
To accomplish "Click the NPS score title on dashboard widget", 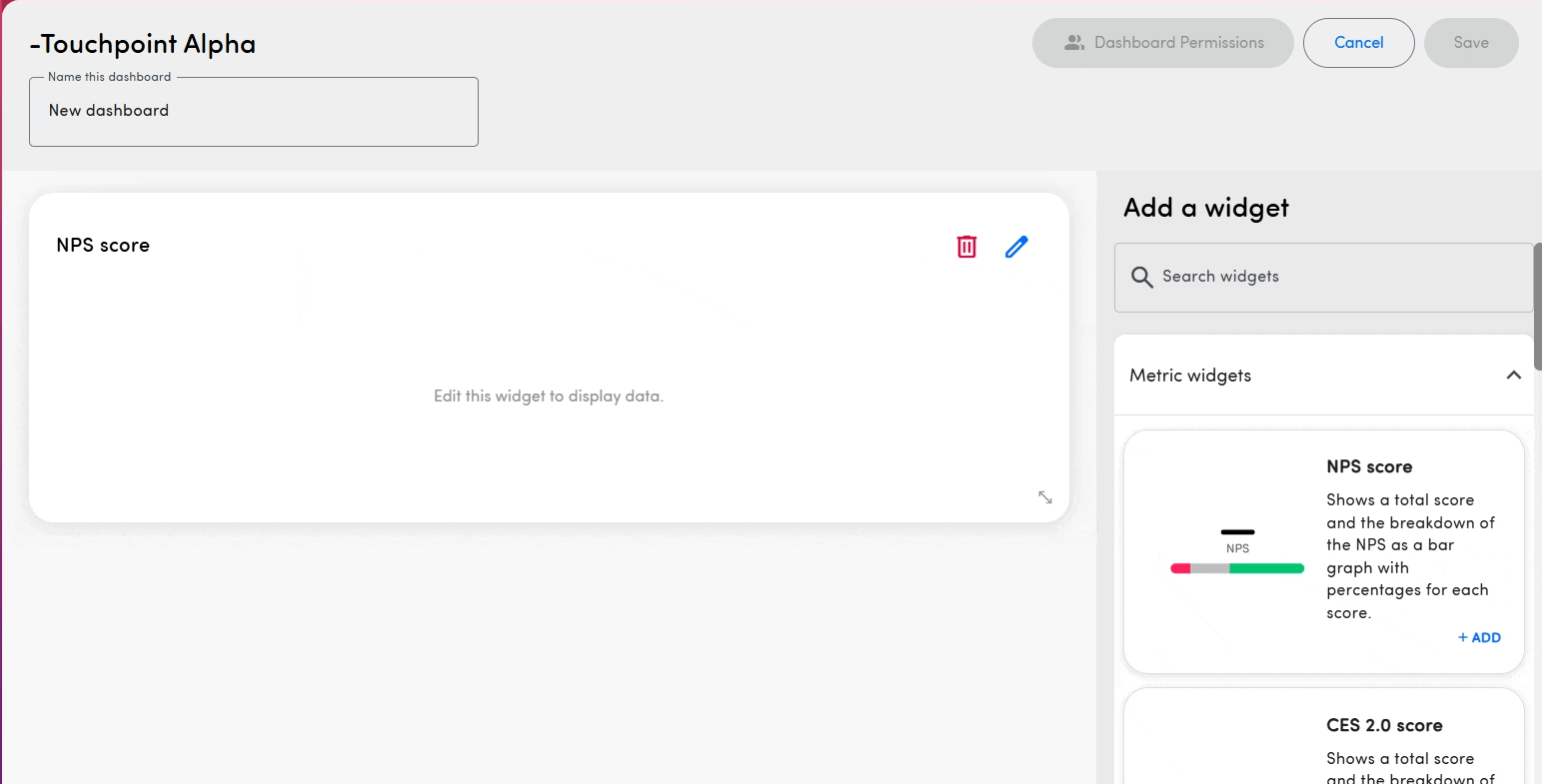I will point(103,246).
